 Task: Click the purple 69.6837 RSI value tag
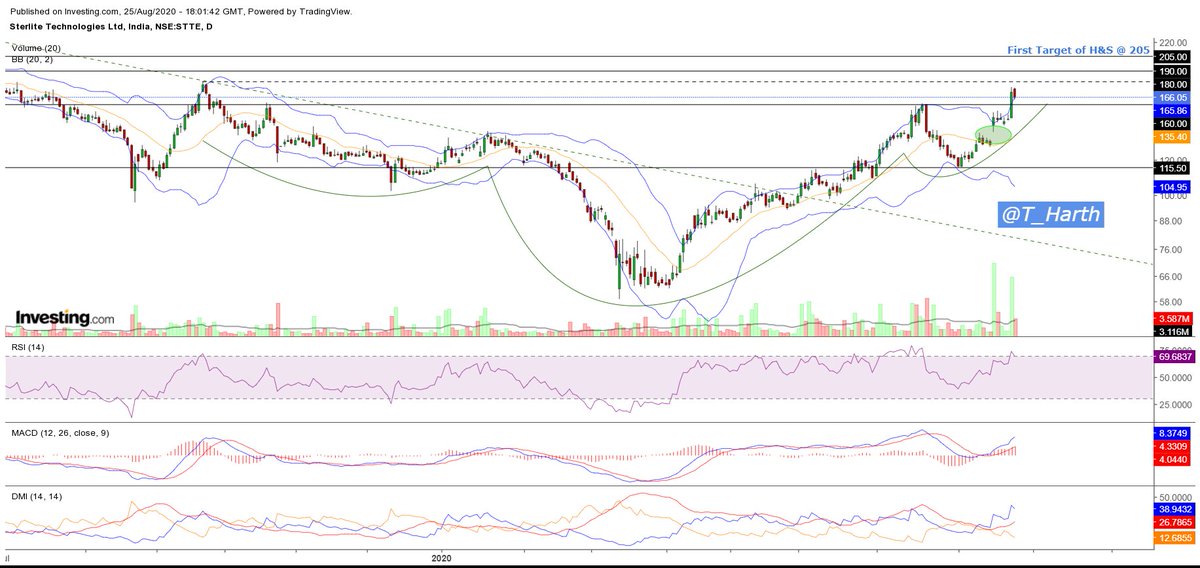(1173, 356)
